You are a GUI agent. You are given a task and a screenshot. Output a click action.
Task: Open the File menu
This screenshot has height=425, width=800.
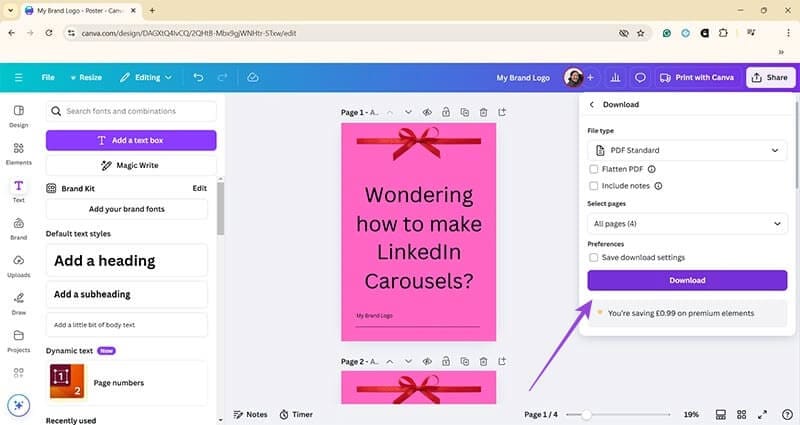click(48, 78)
